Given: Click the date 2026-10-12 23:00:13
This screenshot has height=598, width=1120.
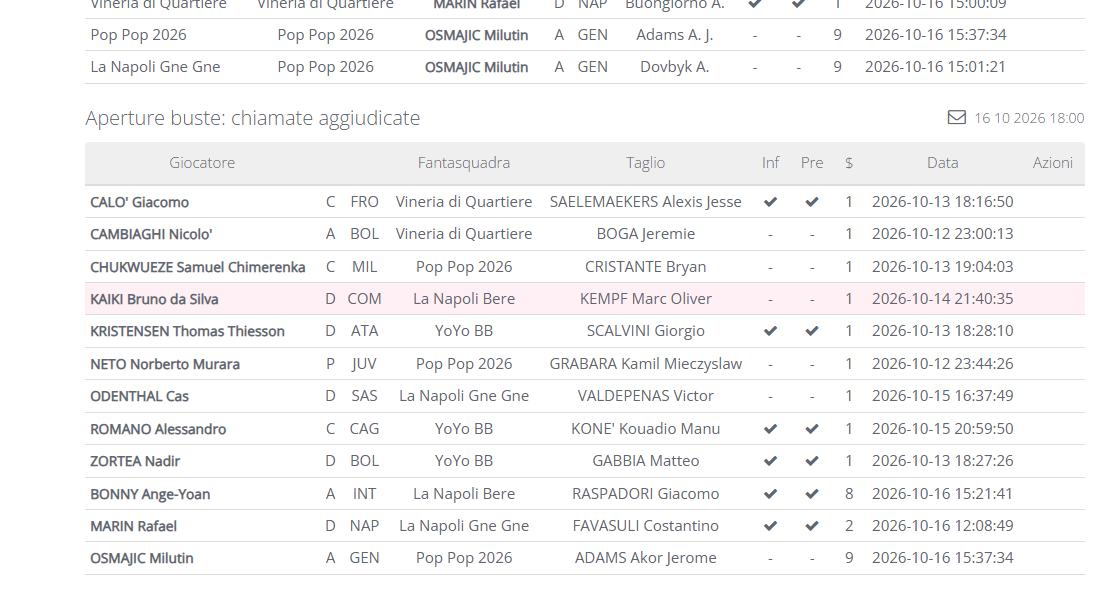Looking at the screenshot, I should coord(943,234).
